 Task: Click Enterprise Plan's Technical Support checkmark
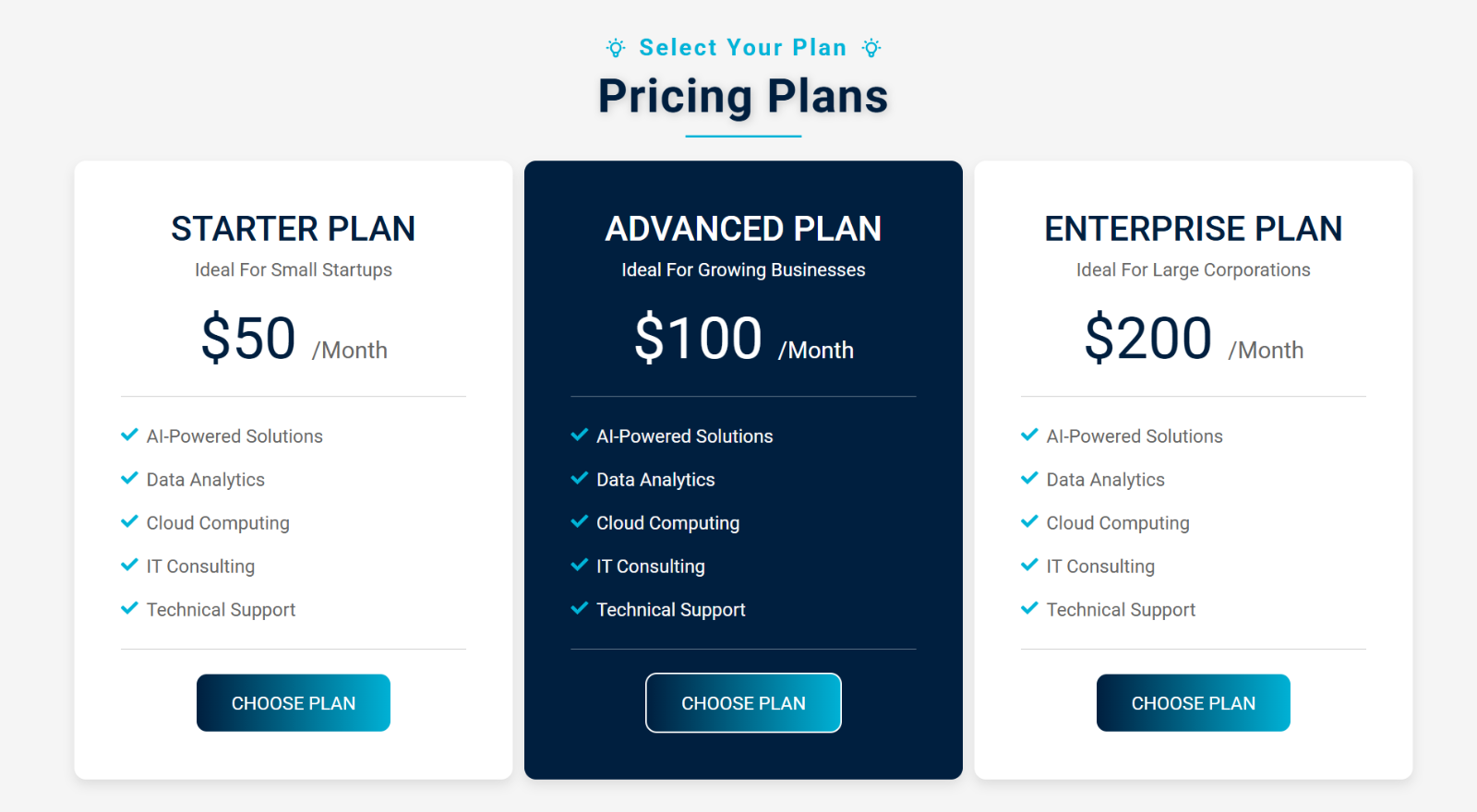click(1029, 609)
